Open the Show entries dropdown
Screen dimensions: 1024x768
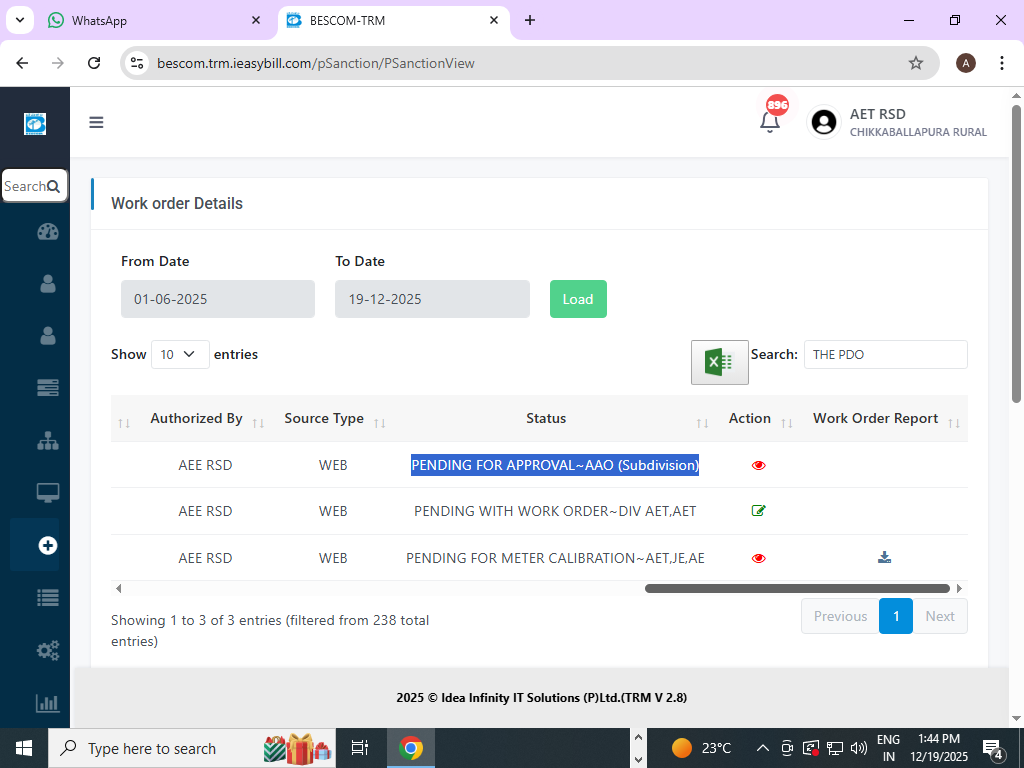[180, 355]
